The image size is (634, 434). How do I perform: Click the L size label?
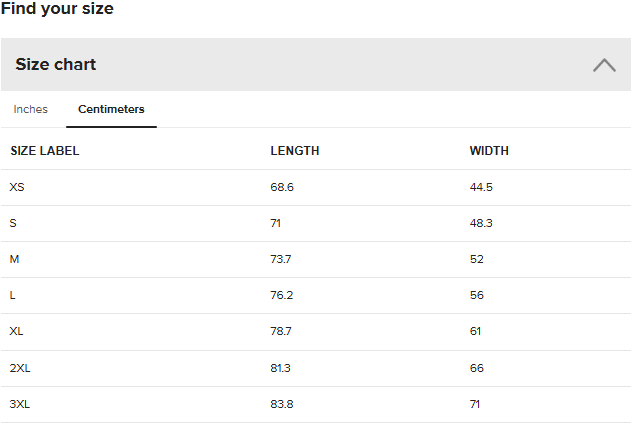click(x=13, y=296)
